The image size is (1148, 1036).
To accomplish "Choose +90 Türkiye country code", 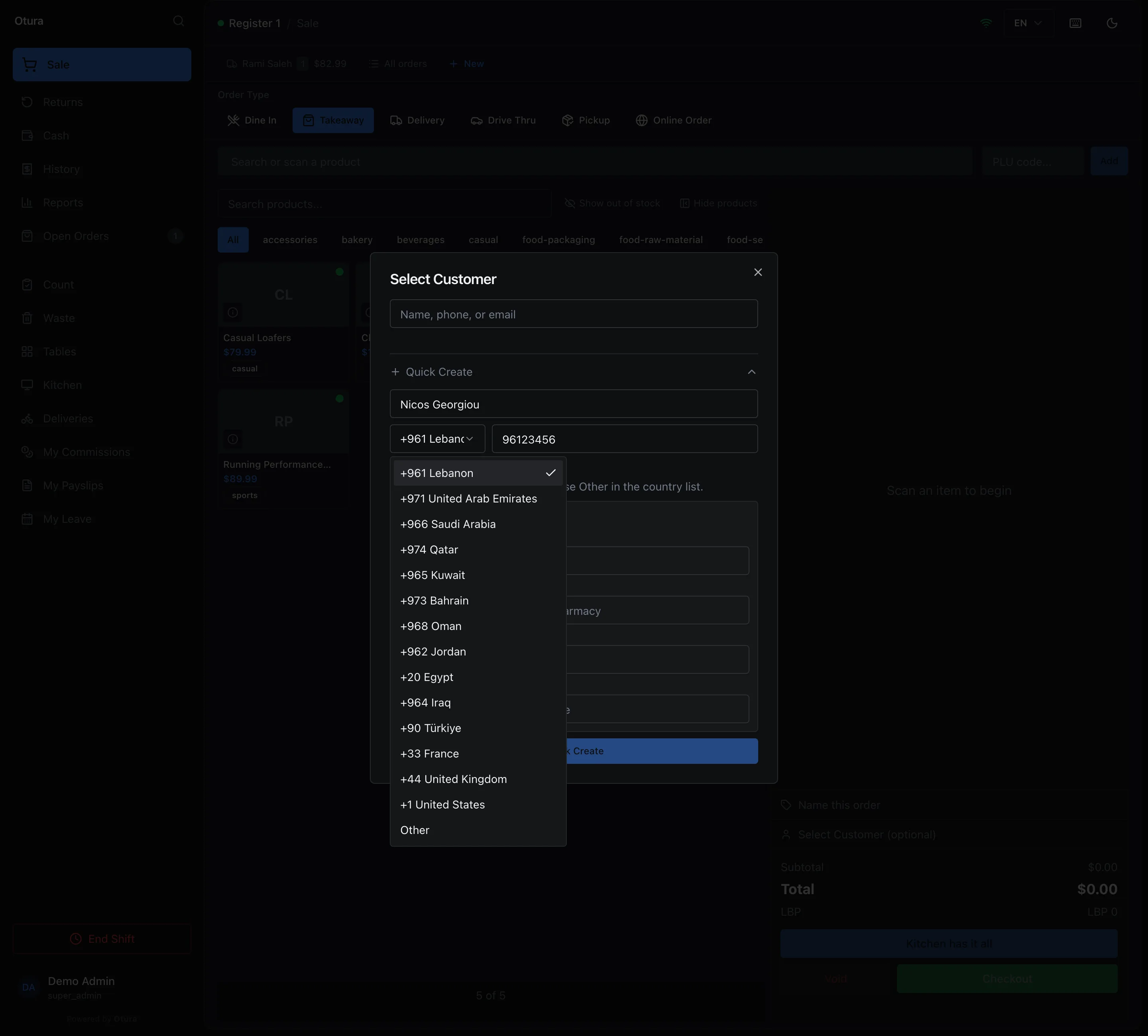I will point(478,728).
